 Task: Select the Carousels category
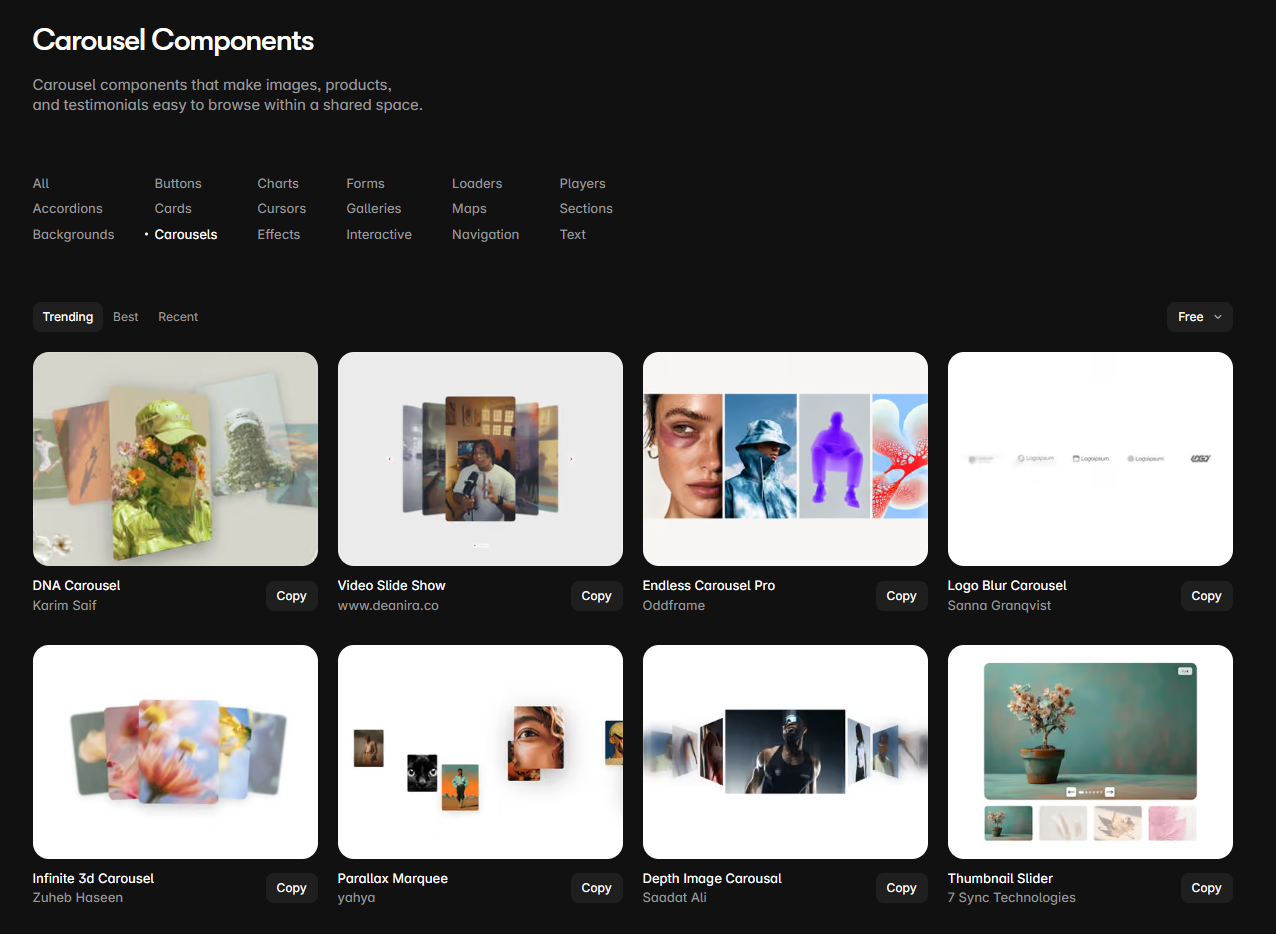click(x=186, y=235)
